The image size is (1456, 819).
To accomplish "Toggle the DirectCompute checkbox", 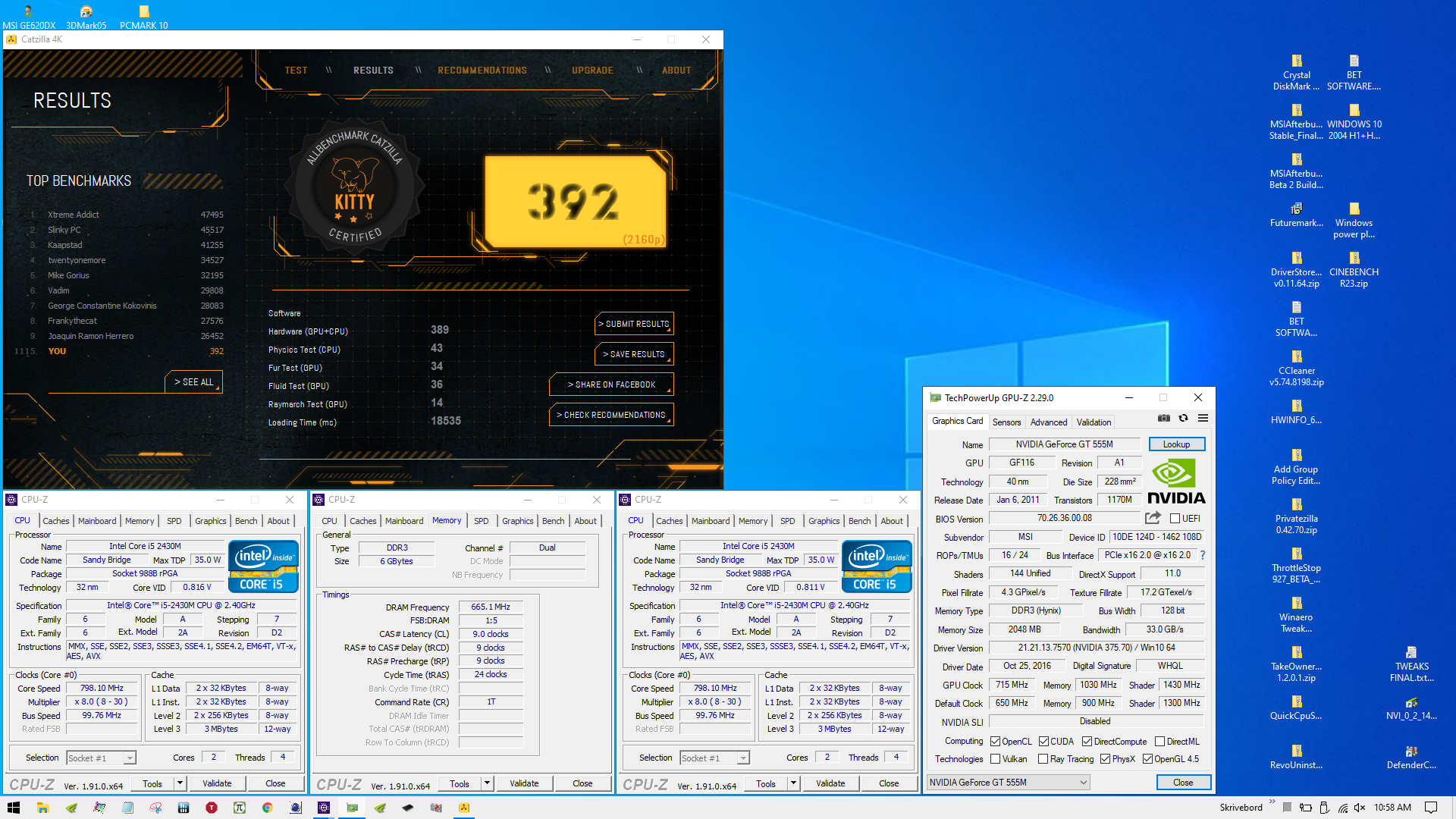I will tap(1087, 742).
